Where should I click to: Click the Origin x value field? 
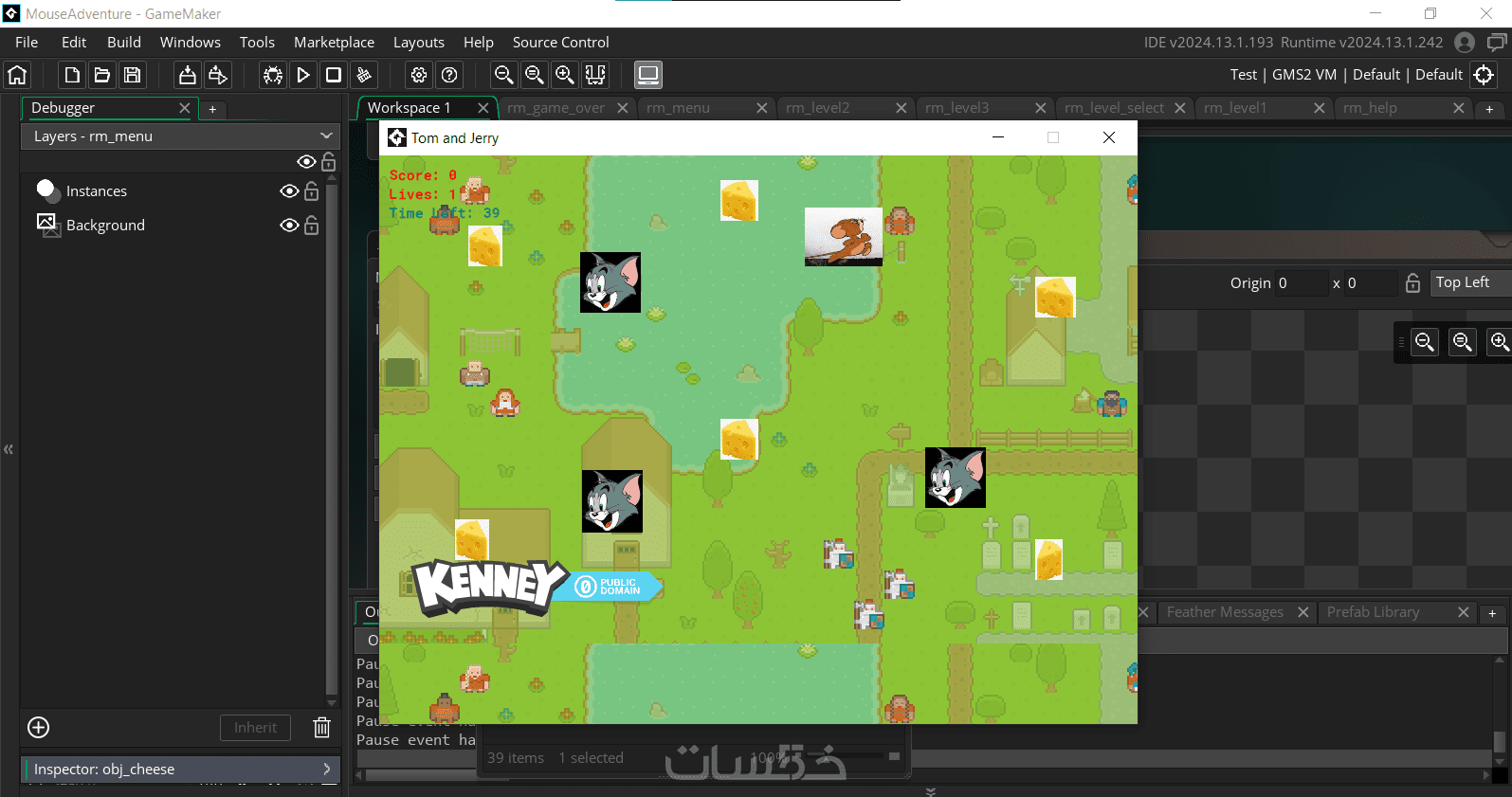pos(1303,282)
